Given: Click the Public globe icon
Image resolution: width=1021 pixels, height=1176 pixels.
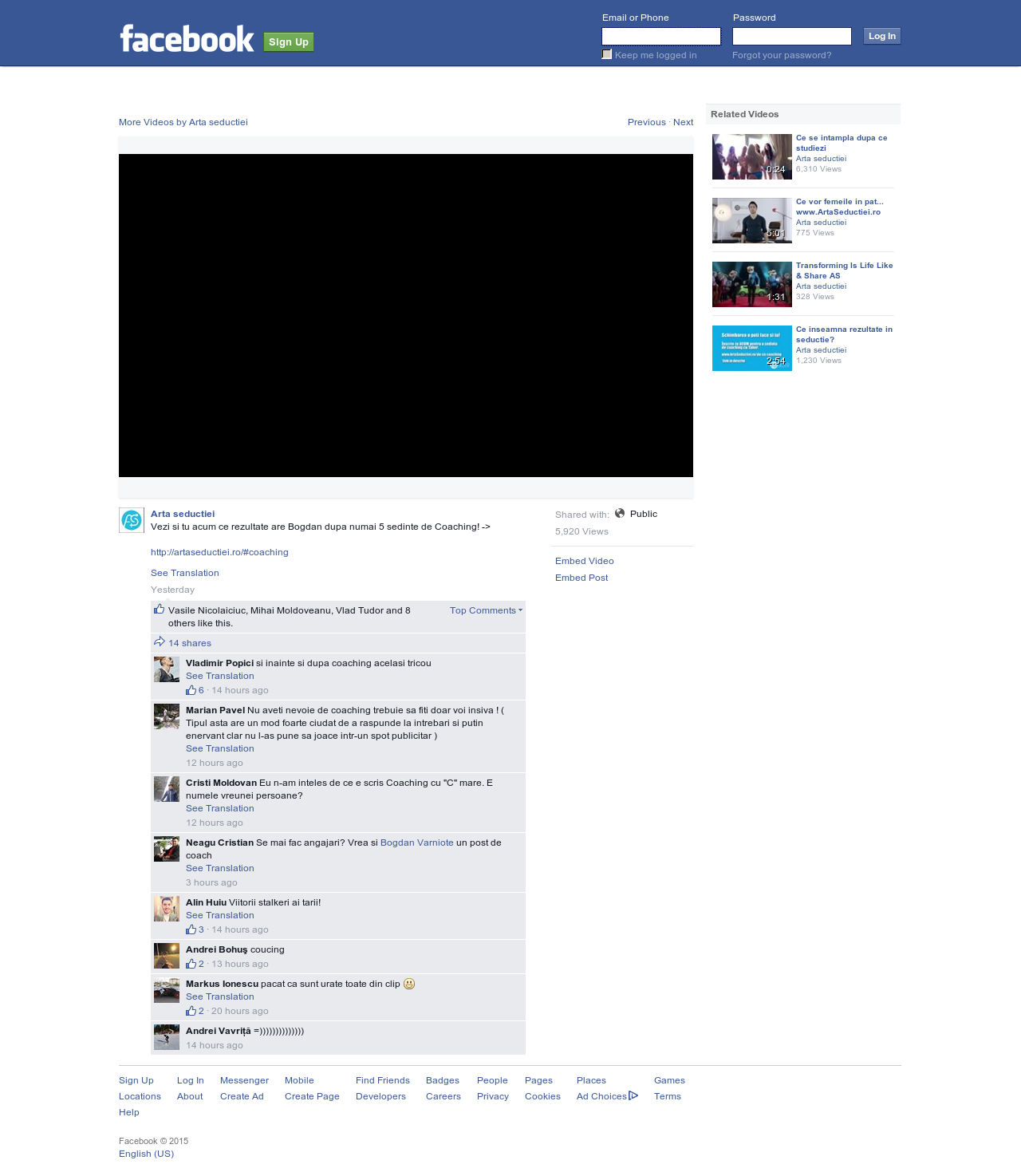Looking at the screenshot, I should click(x=620, y=513).
